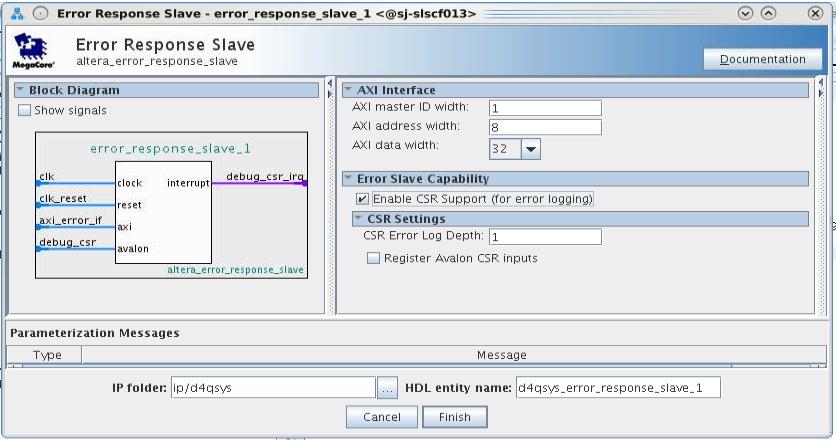Click the MegaCore logo icon

(x=33, y=50)
